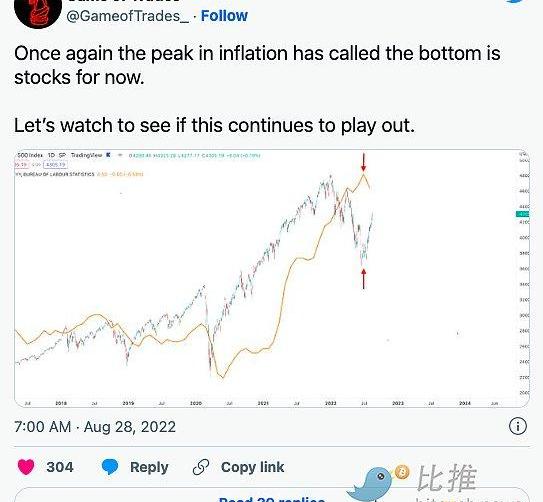
Task: Click the red arrow below the stock bottom
Action: pos(363,279)
